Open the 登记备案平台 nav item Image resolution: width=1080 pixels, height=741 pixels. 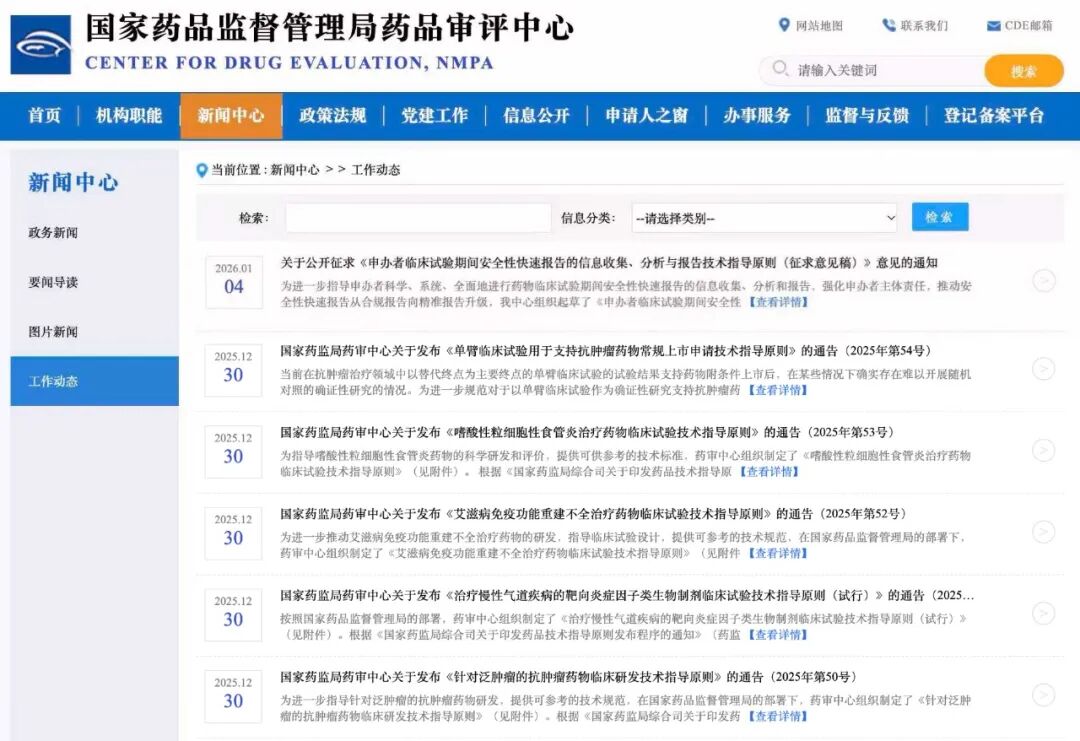coord(994,116)
